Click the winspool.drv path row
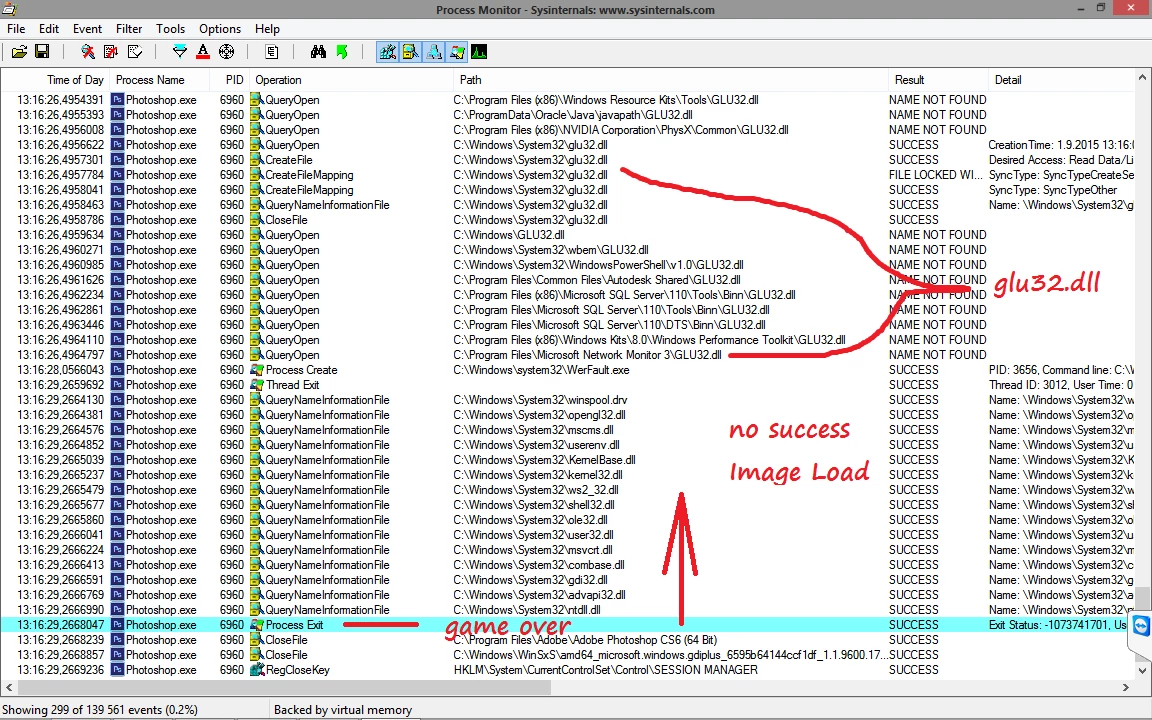This screenshot has width=1152, height=720. pyautogui.click(x=540, y=400)
